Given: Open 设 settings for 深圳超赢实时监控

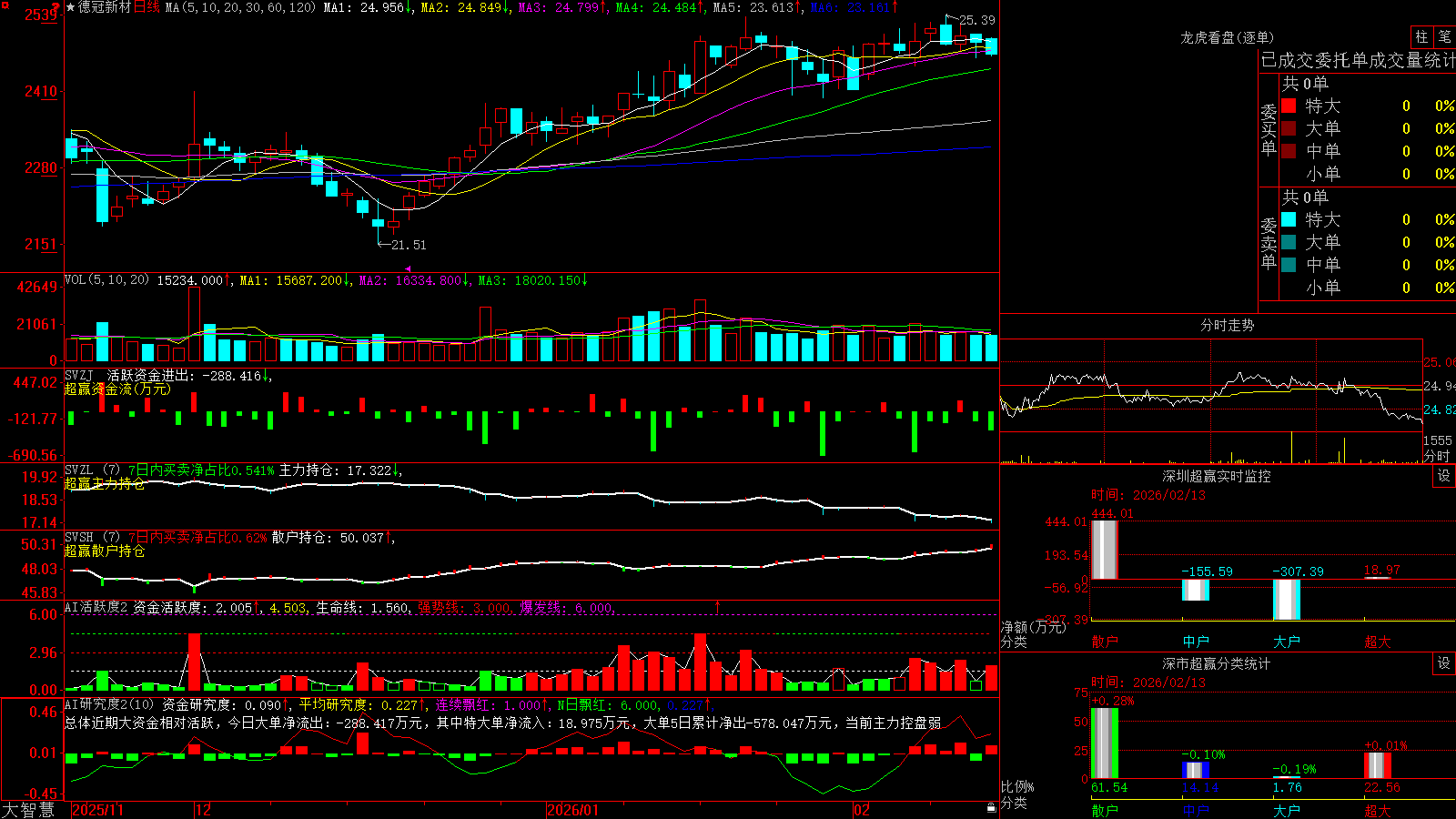Looking at the screenshot, I should (x=1444, y=476).
